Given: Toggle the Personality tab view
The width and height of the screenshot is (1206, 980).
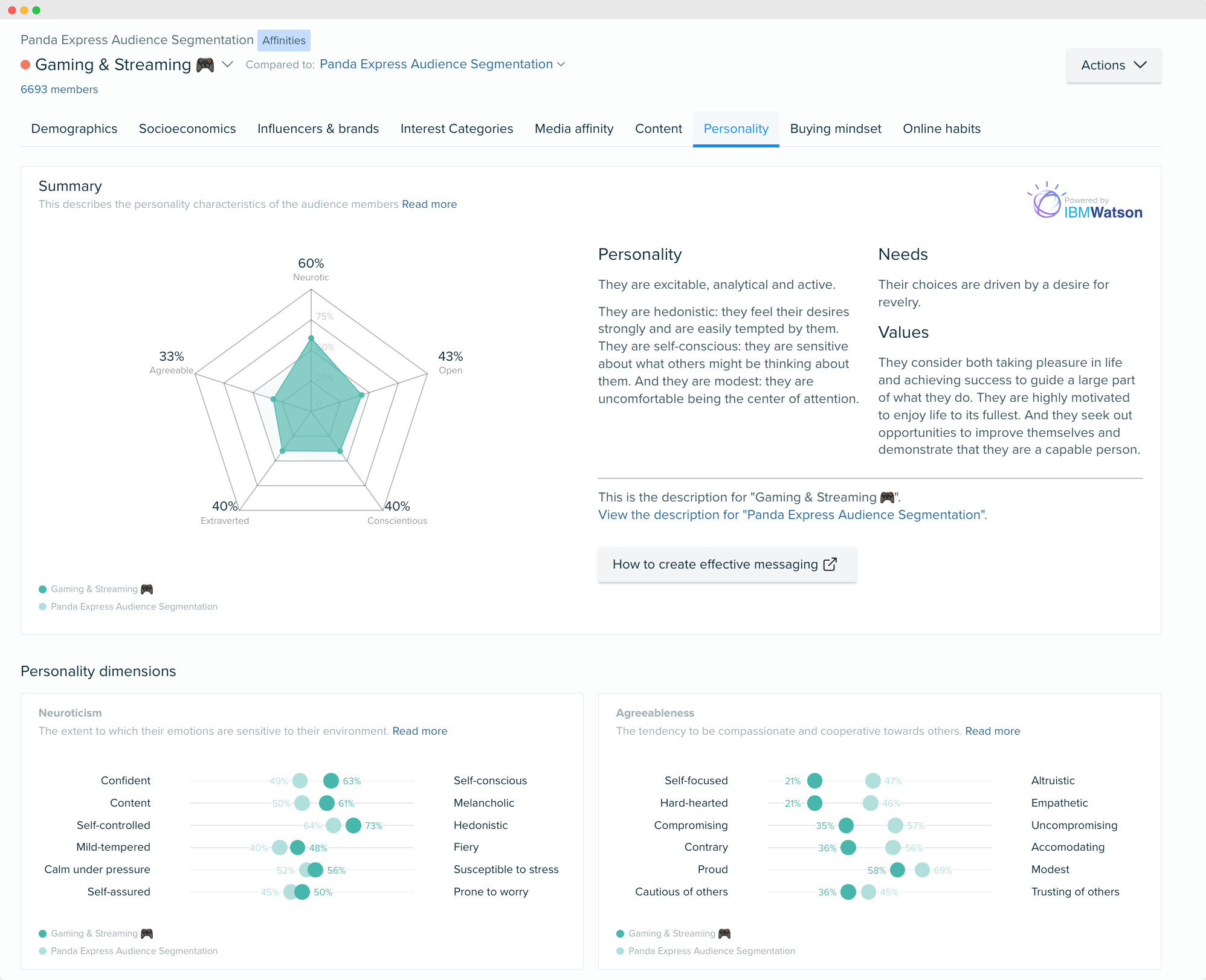Looking at the screenshot, I should coord(736,128).
